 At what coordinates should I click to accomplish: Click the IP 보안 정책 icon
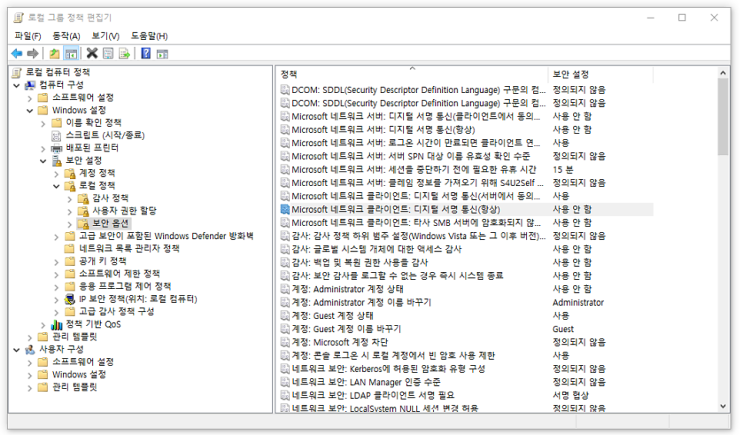(x=70, y=299)
